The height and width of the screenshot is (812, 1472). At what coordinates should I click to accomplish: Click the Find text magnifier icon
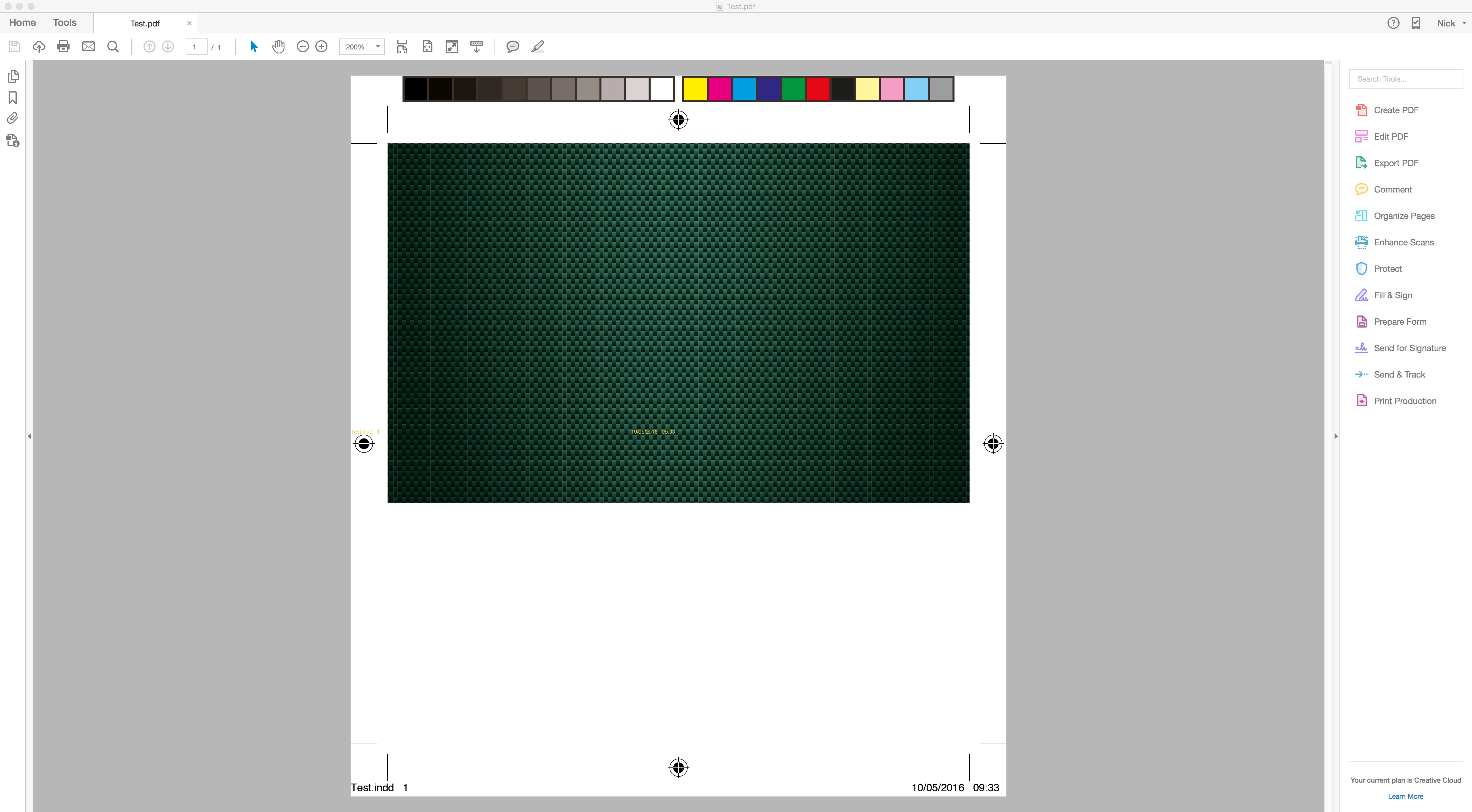click(113, 47)
